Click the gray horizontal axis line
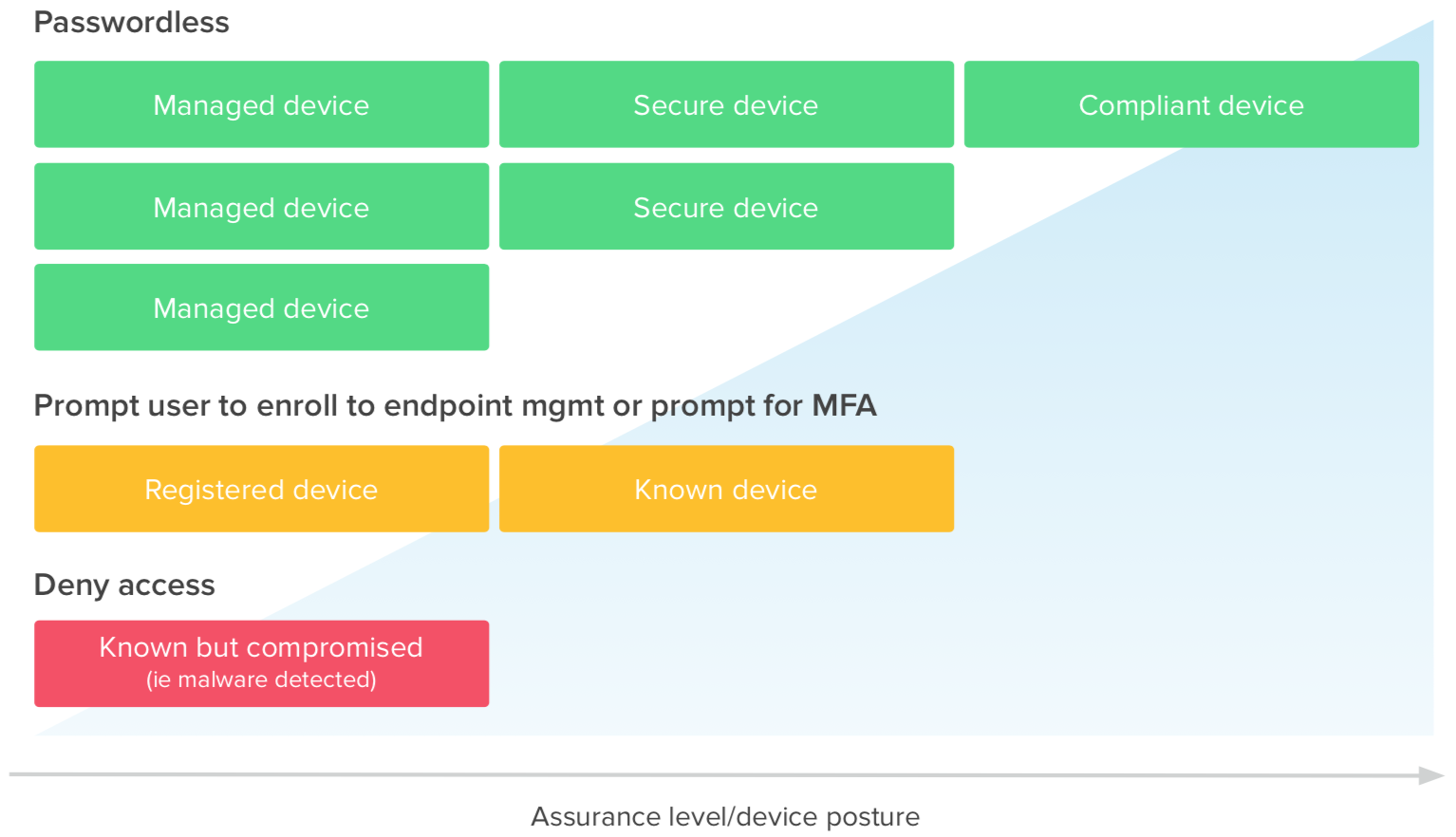Screen dimensions: 1456x837 (664, 774)
